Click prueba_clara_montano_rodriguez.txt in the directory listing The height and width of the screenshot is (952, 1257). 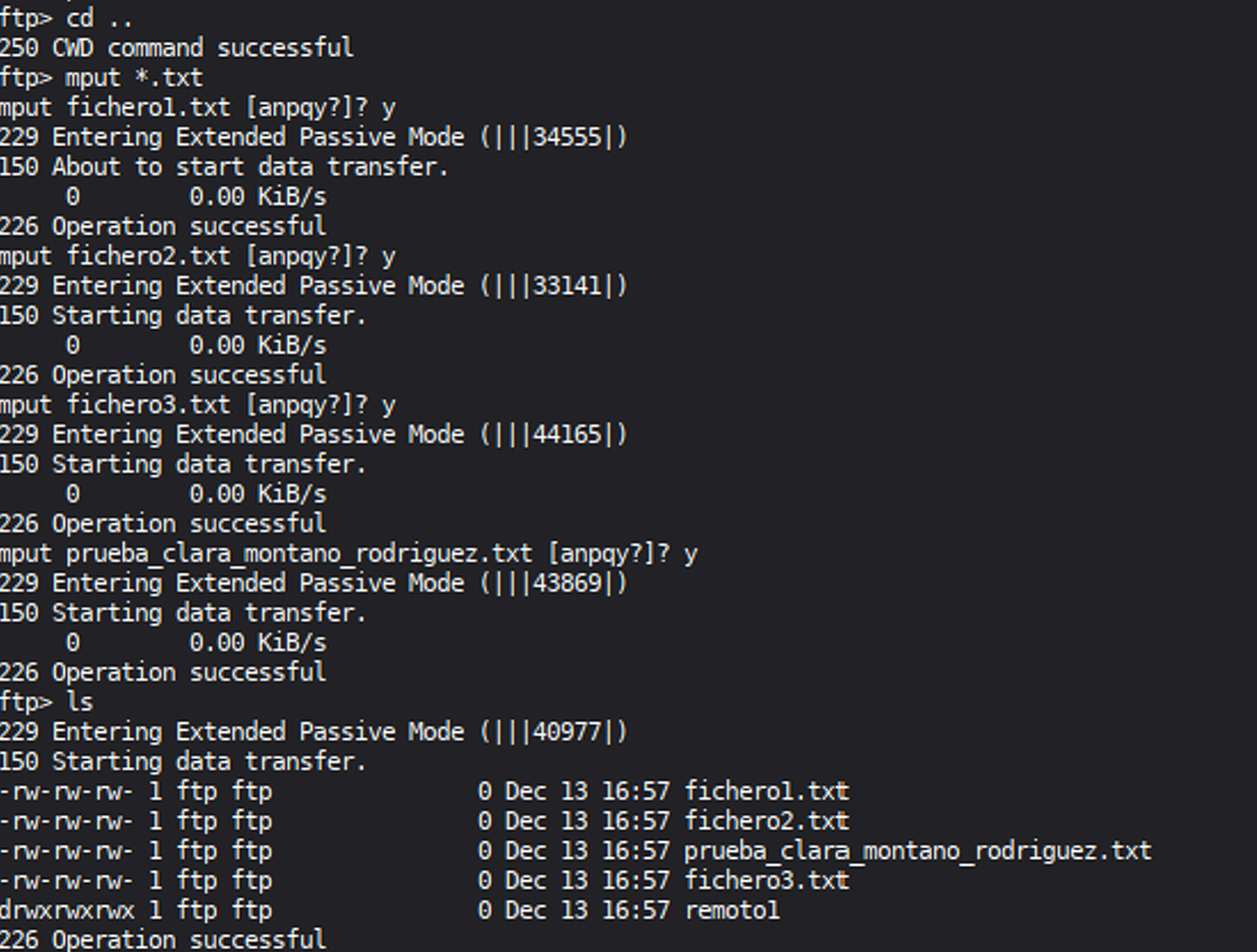[x=917, y=851]
